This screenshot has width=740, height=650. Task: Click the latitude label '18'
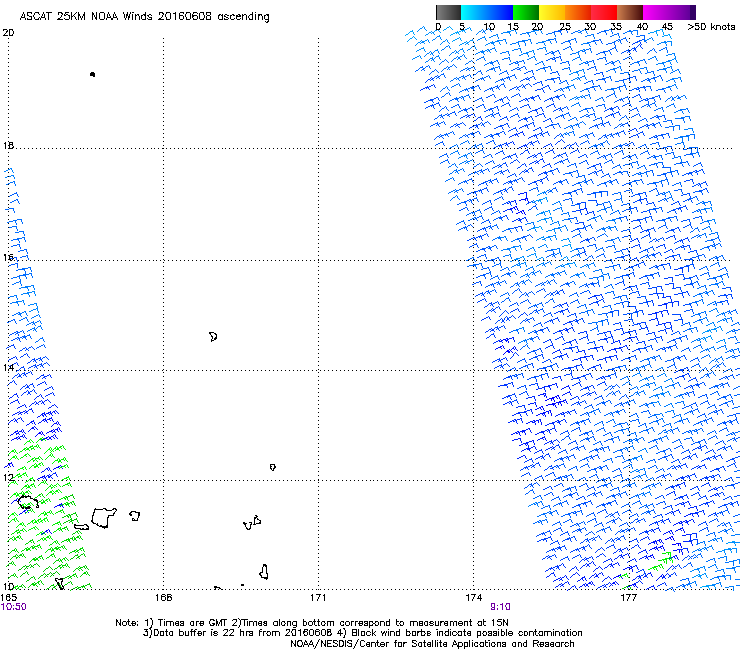point(8,145)
